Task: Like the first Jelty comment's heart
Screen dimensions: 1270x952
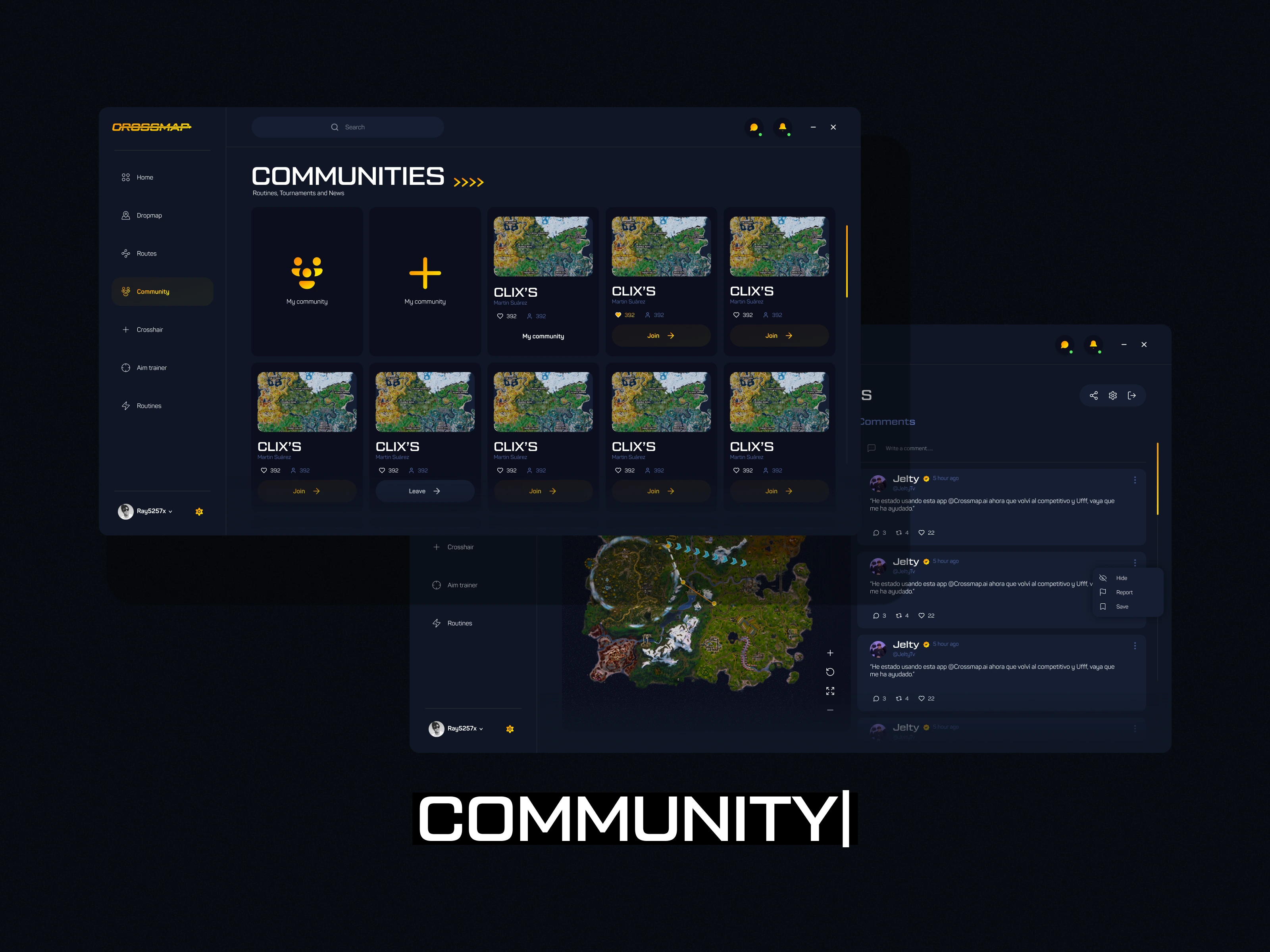Action: 921,532
